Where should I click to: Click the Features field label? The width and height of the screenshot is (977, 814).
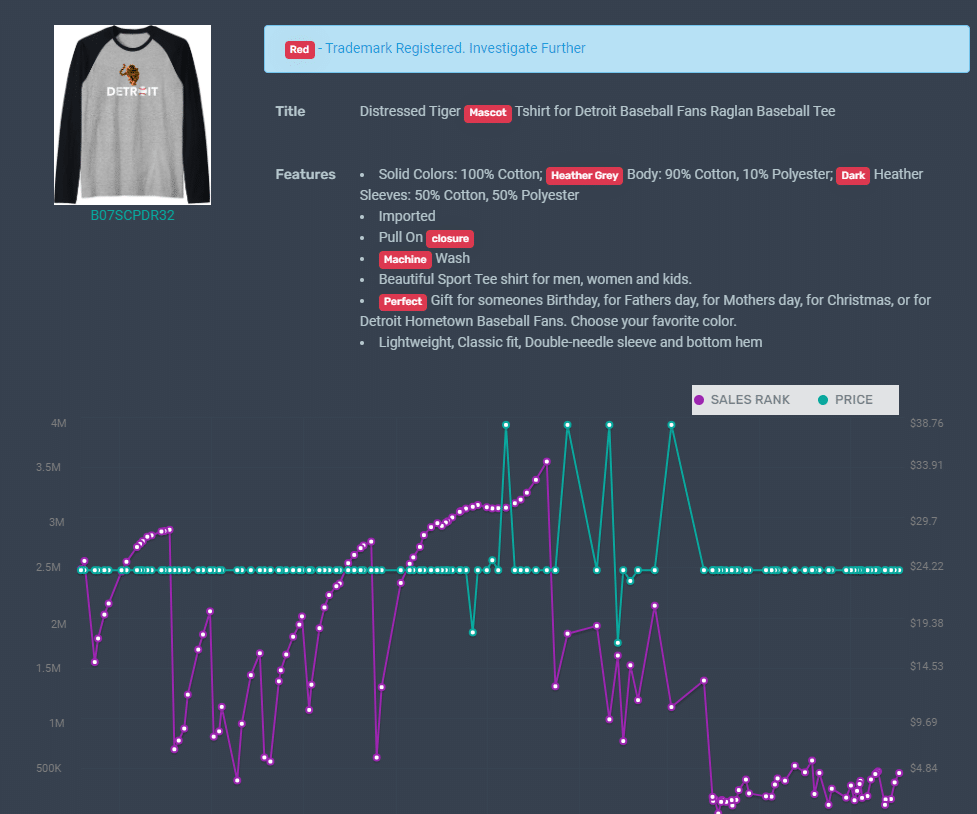pyautogui.click(x=305, y=175)
